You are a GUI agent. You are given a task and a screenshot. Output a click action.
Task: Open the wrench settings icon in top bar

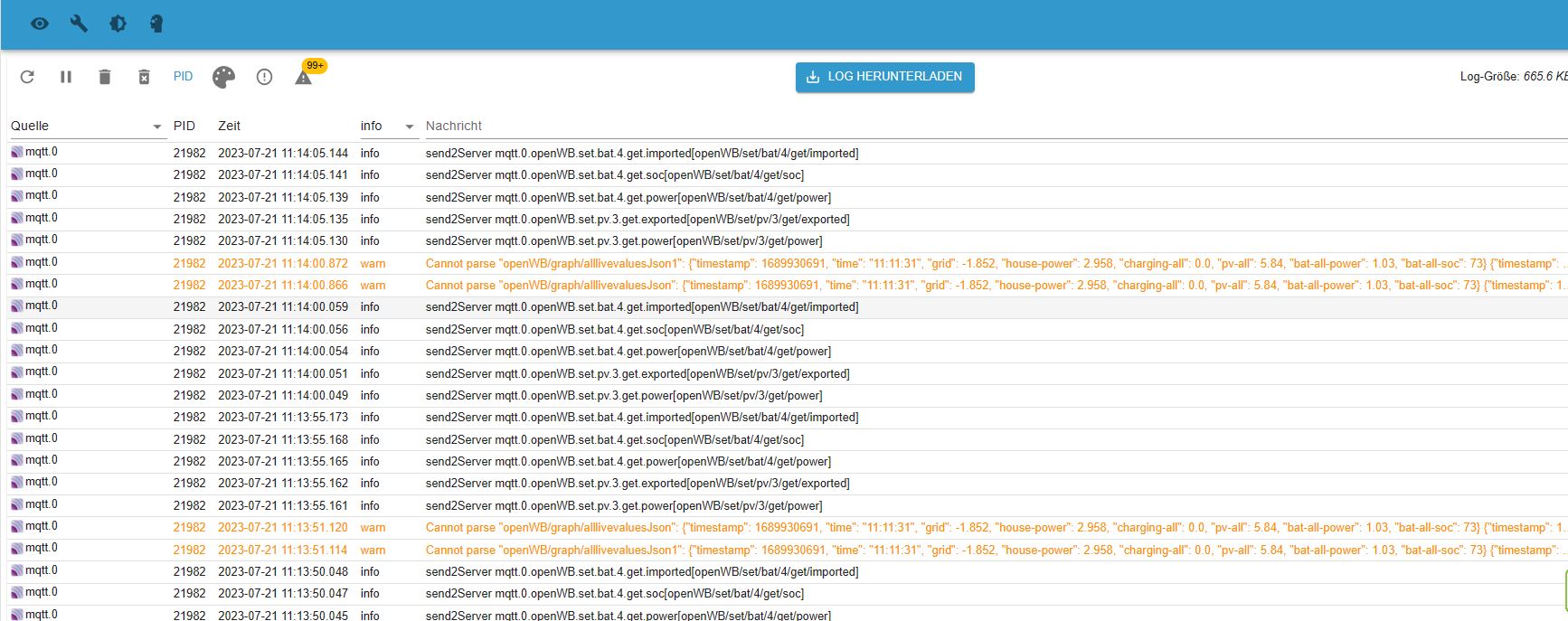click(x=79, y=24)
